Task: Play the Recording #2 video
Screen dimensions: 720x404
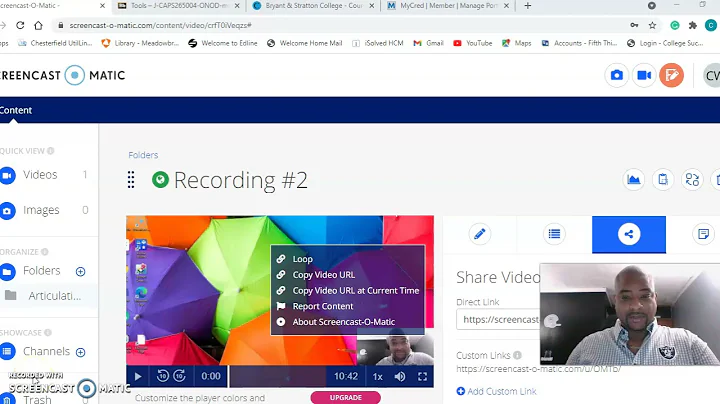Action: click(x=138, y=376)
